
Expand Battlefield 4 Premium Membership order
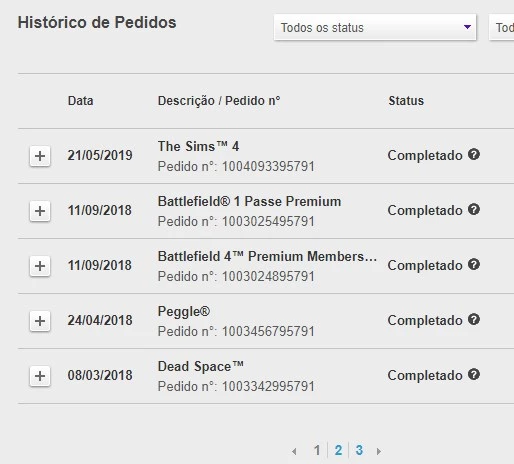pyautogui.click(x=40, y=266)
